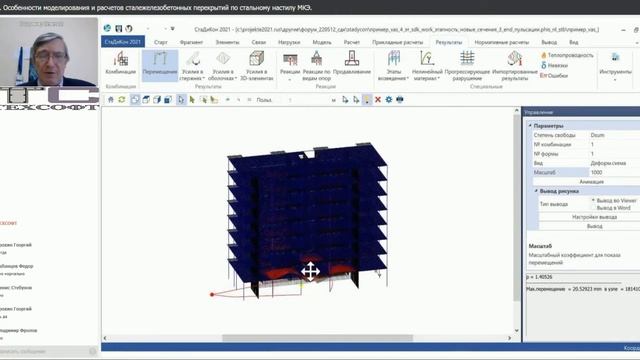Image resolution: width=640 pixels, height=360 pixels.
Task: Click the blue gear settings toolbar icon
Action: click(389, 100)
